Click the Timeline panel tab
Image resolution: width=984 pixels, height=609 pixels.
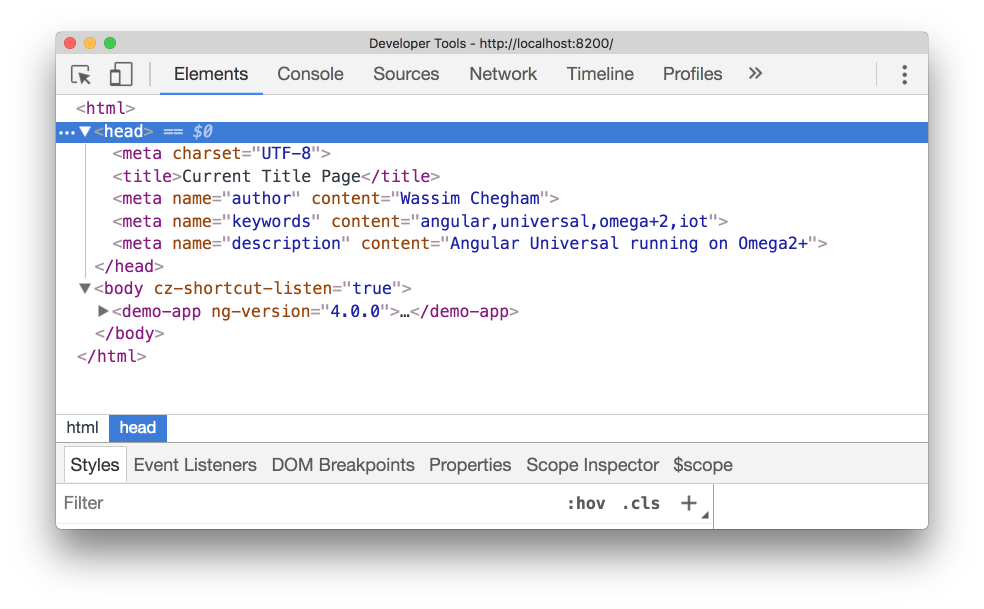pos(600,74)
